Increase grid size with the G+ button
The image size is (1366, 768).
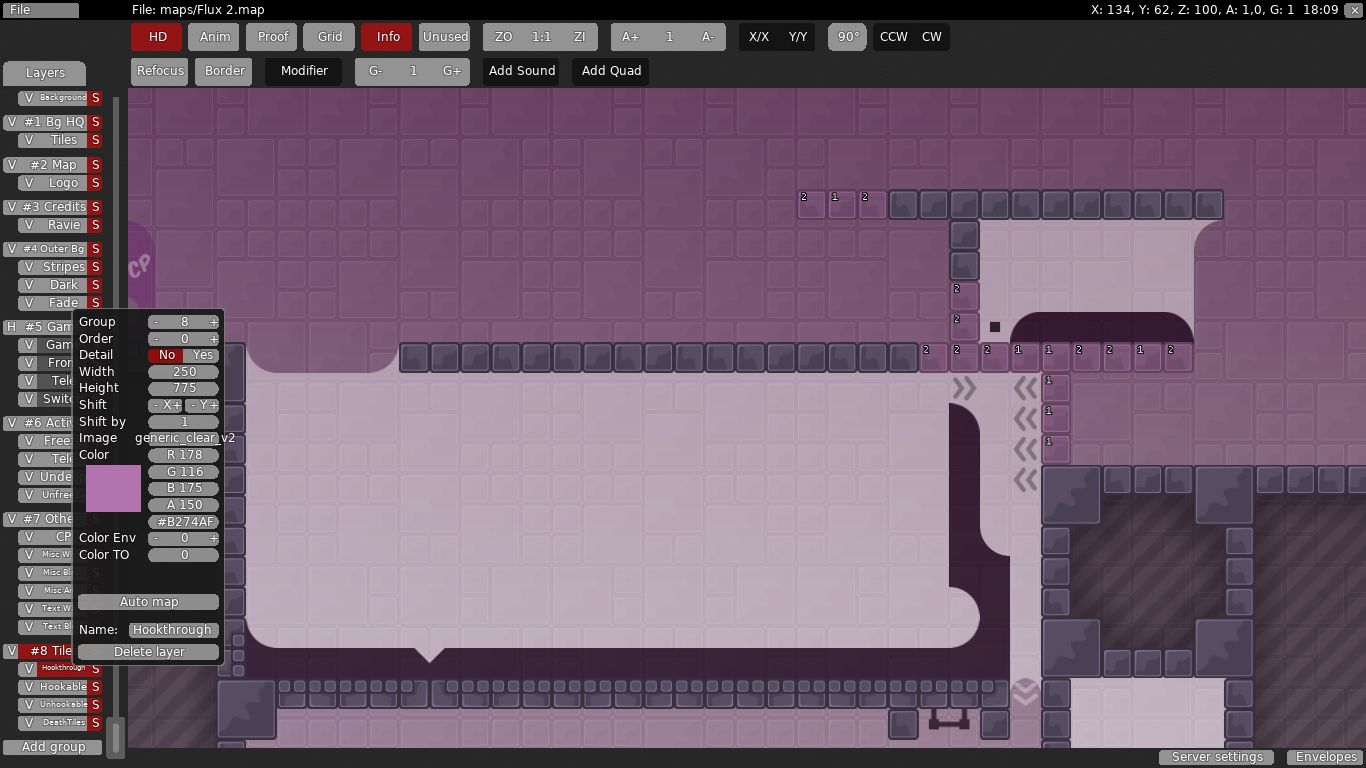451,71
